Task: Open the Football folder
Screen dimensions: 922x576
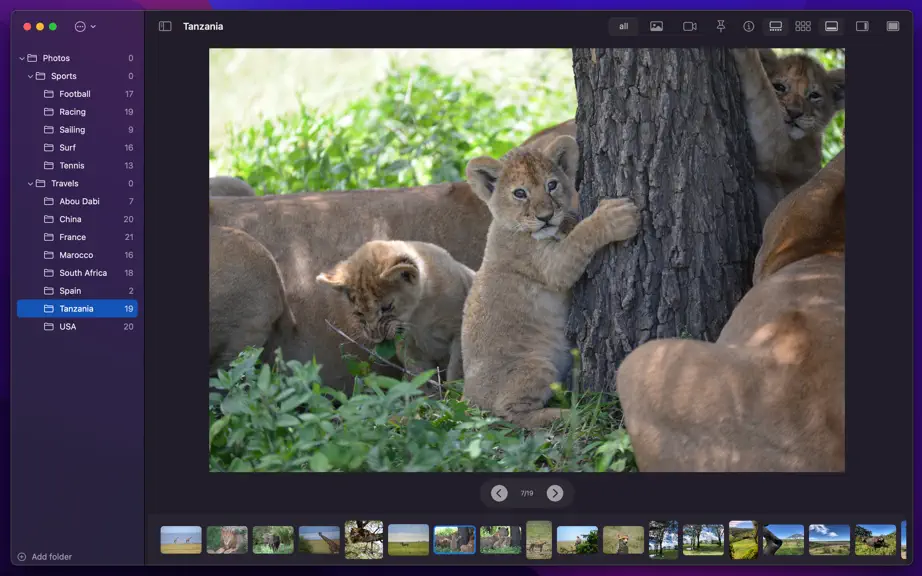Action: [x=77, y=94]
